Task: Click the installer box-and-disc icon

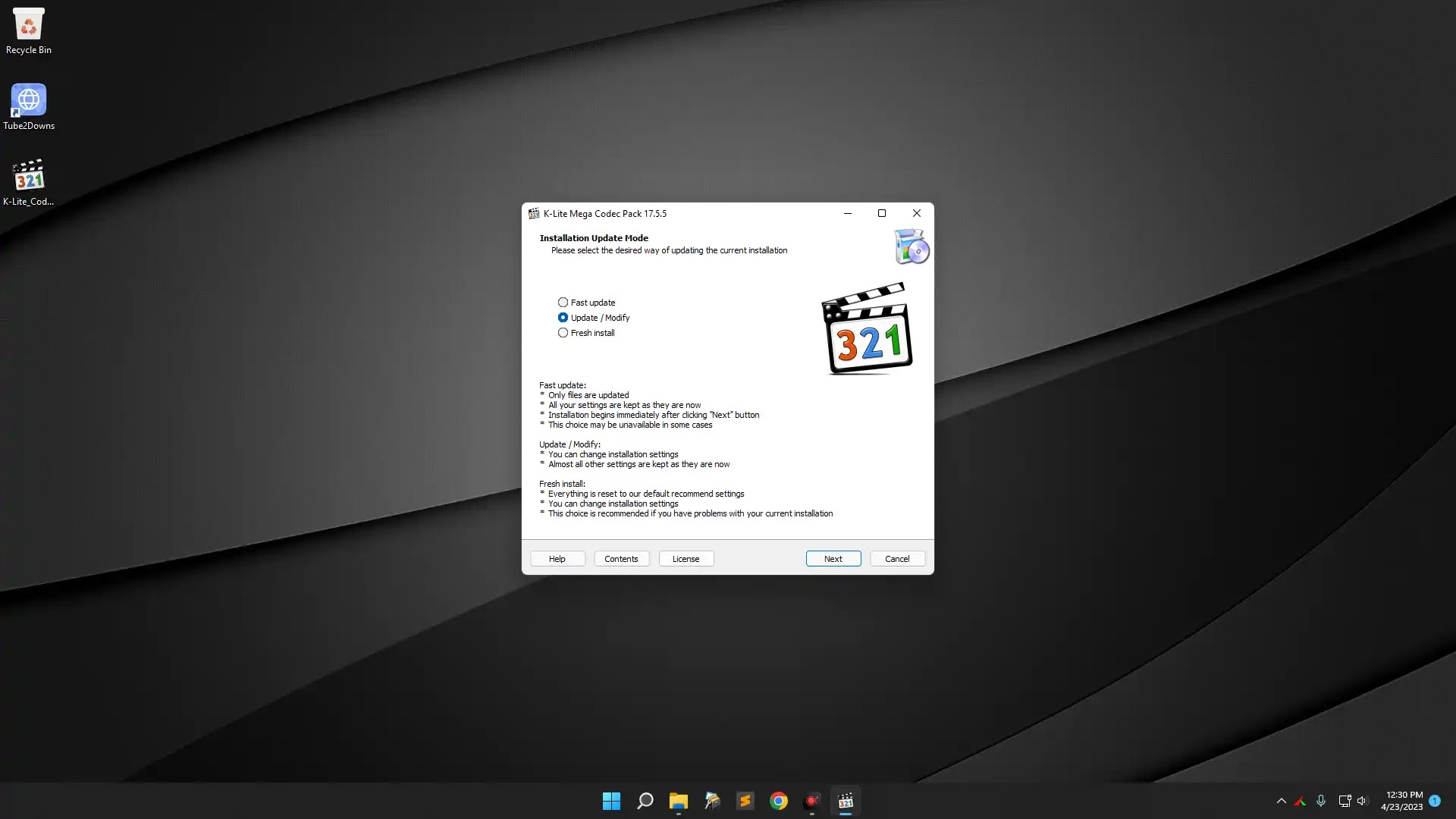Action: (x=912, y=246)
